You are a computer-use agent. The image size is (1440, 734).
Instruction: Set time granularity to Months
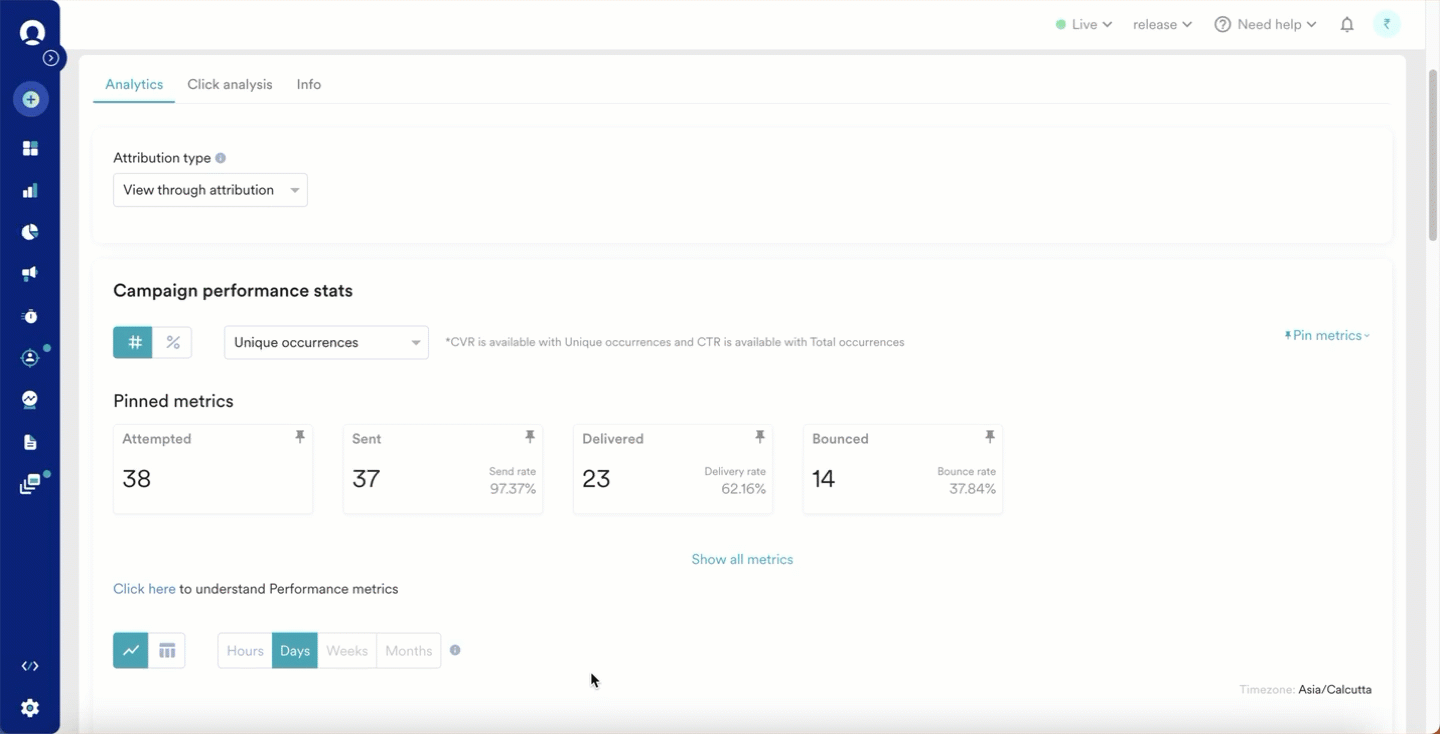coord(409,650)
